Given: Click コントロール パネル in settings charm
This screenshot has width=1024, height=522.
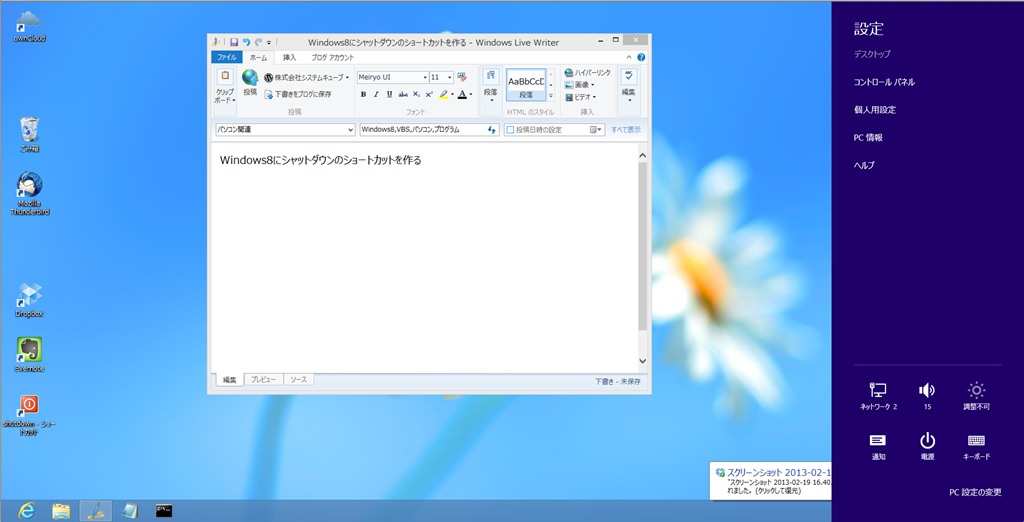Looking at the screenshot, I should [884, 82].
